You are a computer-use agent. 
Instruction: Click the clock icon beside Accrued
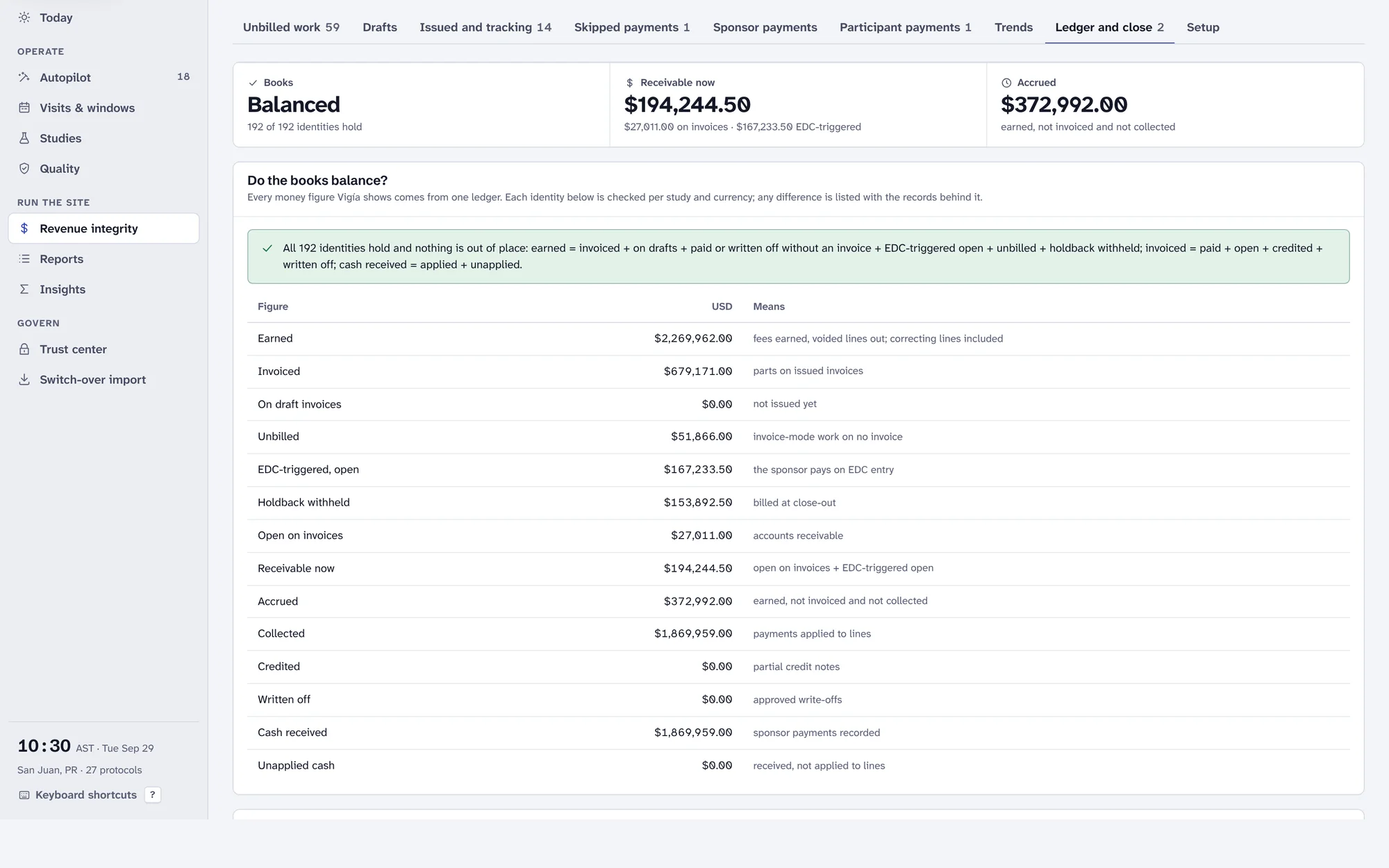tap(1006, 83)
